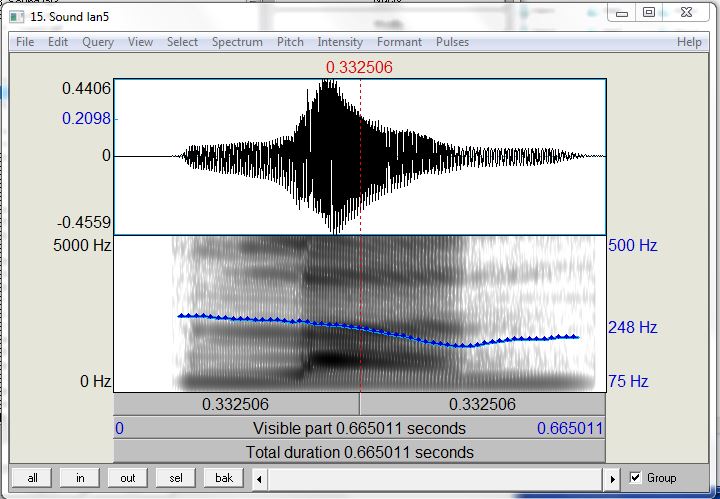
Task: Click the 500 Hz pitch ceiling label
Action: (633, 246)
